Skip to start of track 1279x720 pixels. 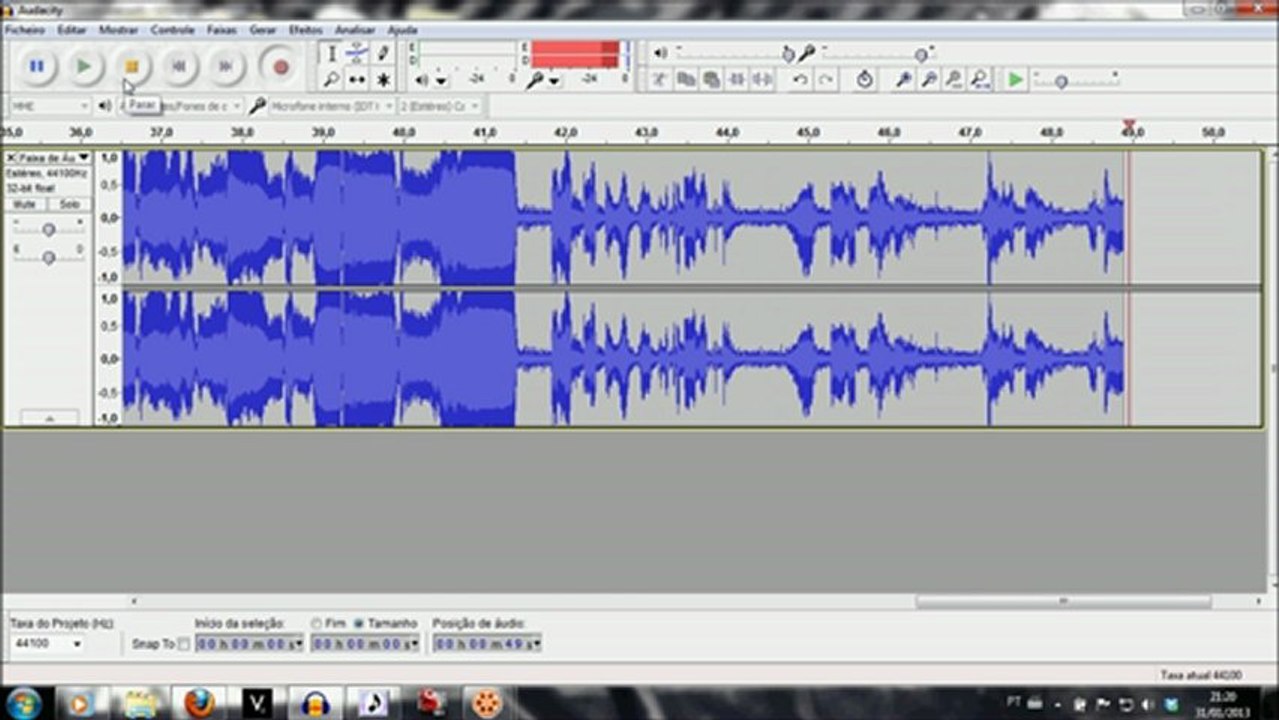(x=179, y=66)
